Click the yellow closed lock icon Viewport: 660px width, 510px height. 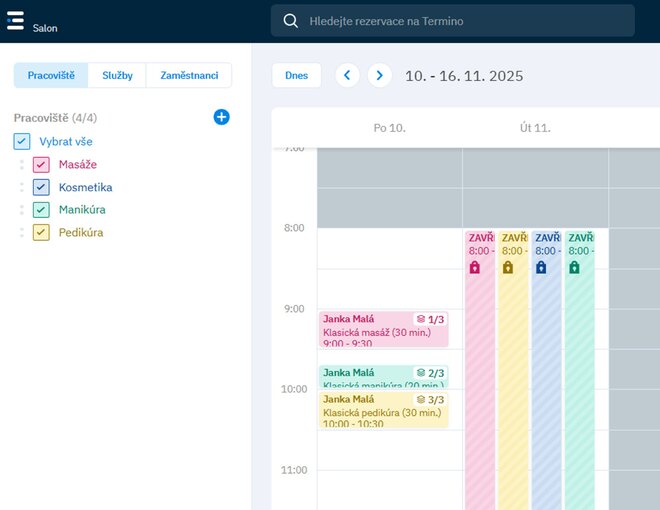tap(508, 267)
